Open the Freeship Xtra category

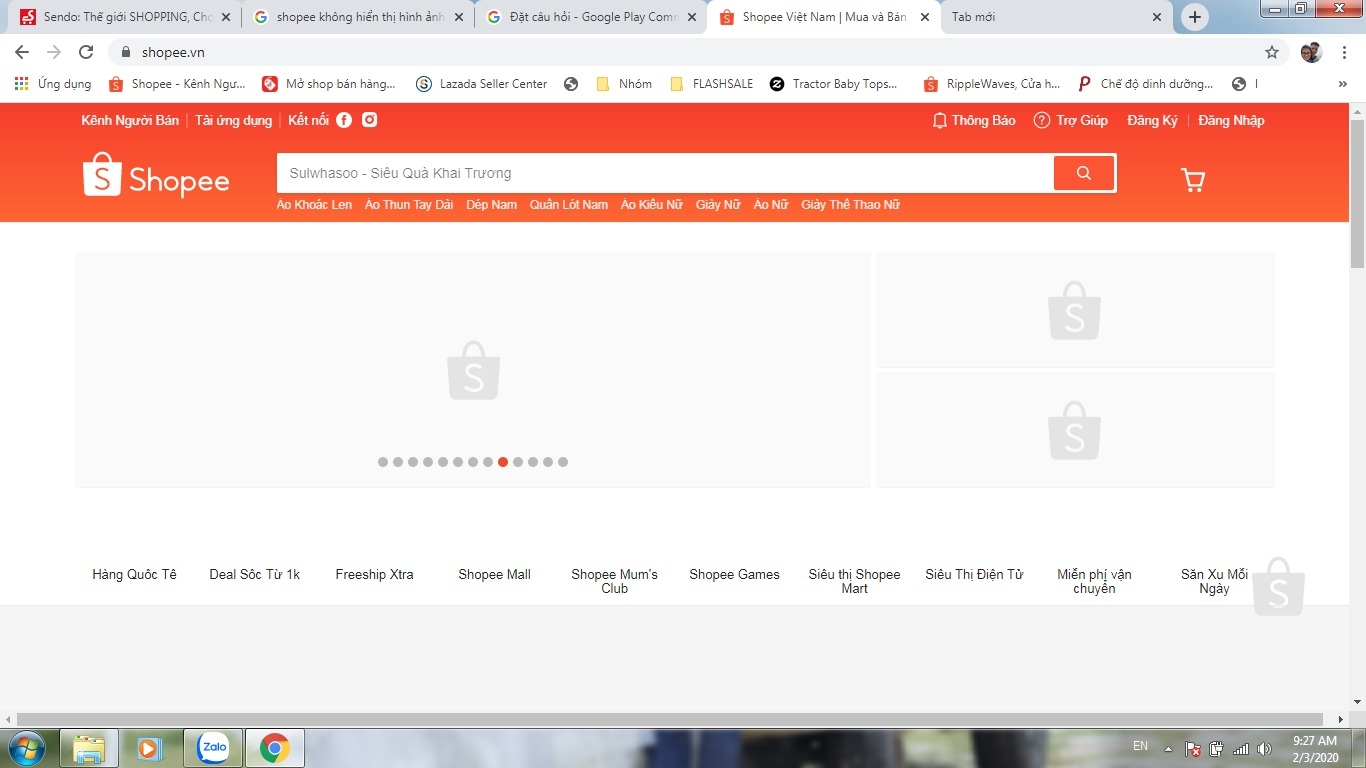pos(374,574)
